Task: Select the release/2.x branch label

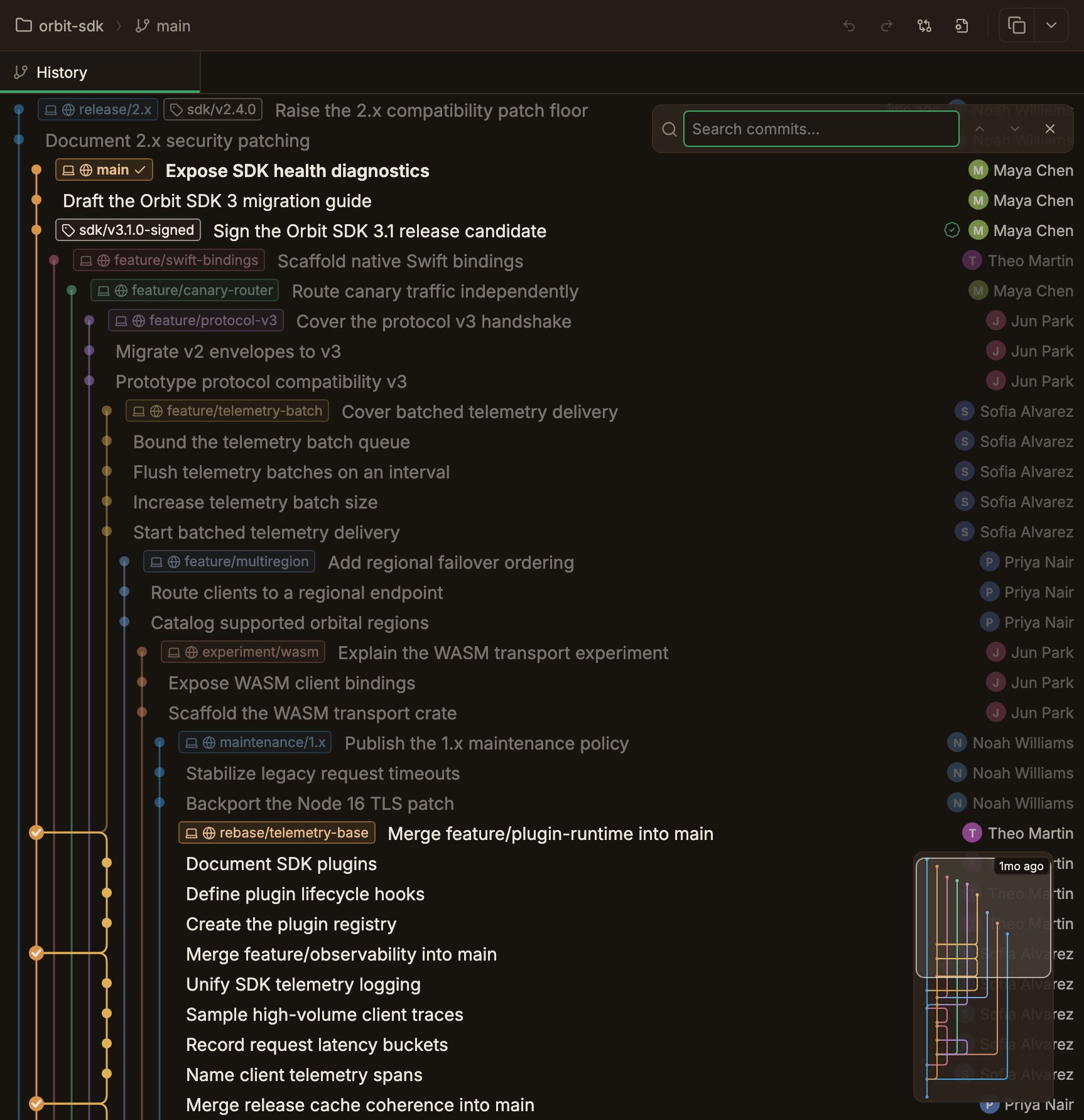Action: pyautogui.click(x=98, y=109)
